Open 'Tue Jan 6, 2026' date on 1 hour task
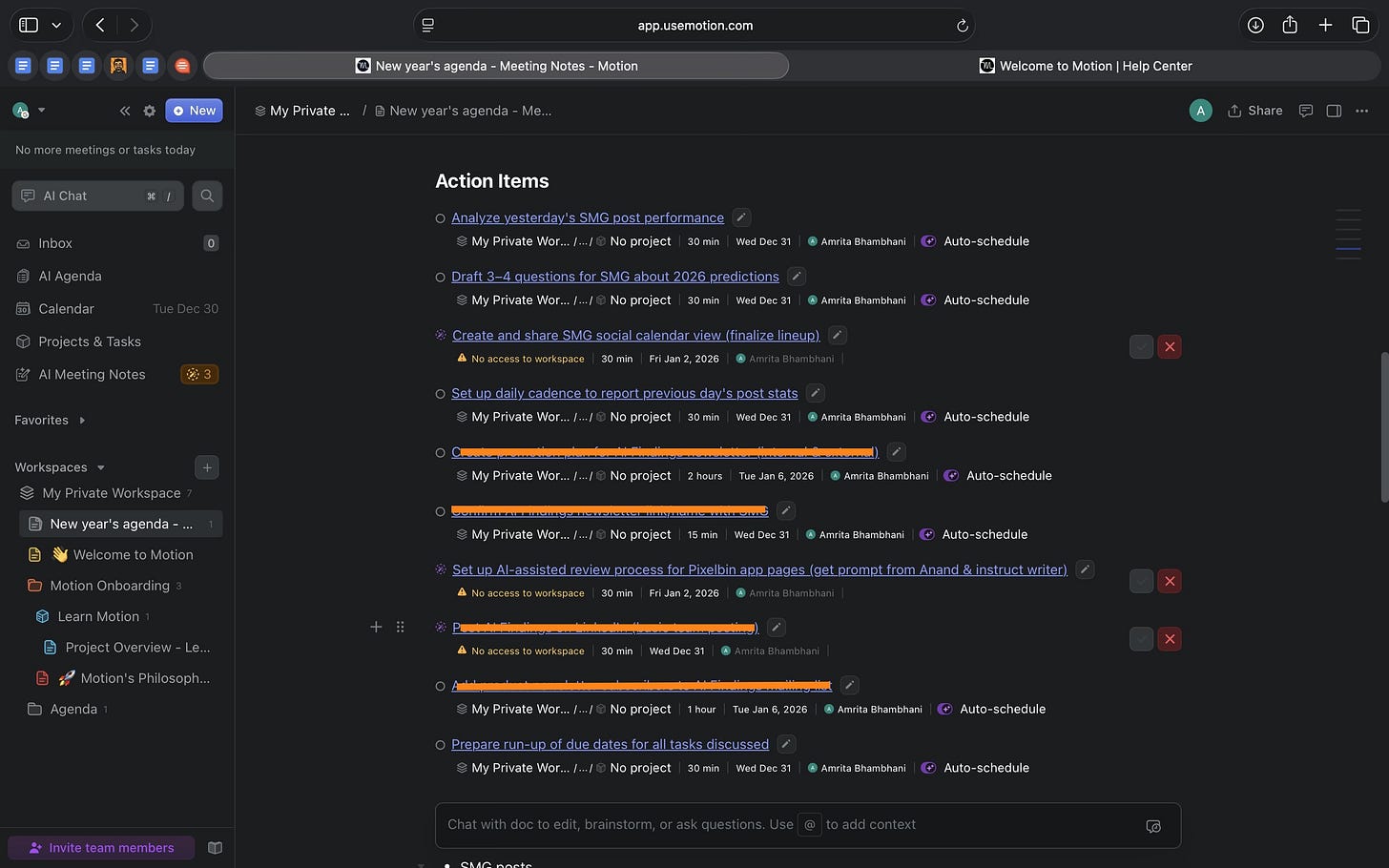 pyautogui.click(x=770, y=709)
